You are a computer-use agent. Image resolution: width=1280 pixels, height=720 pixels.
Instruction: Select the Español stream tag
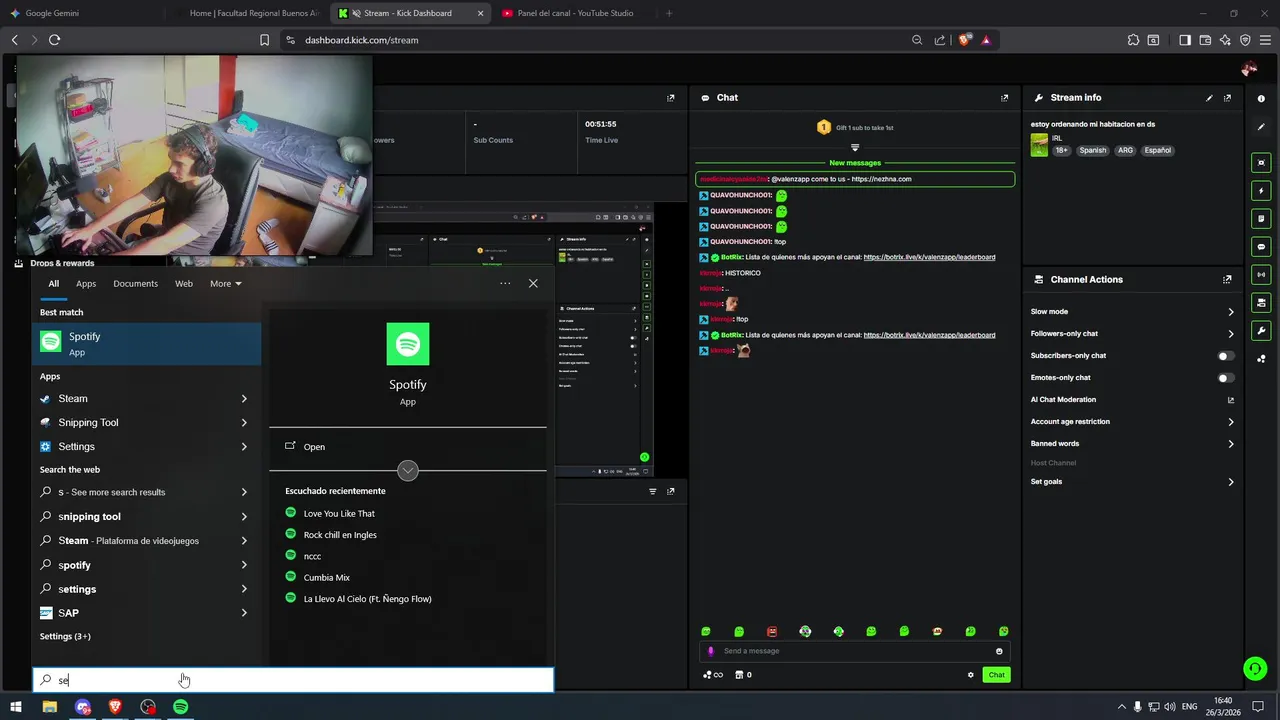[1158, 150]
